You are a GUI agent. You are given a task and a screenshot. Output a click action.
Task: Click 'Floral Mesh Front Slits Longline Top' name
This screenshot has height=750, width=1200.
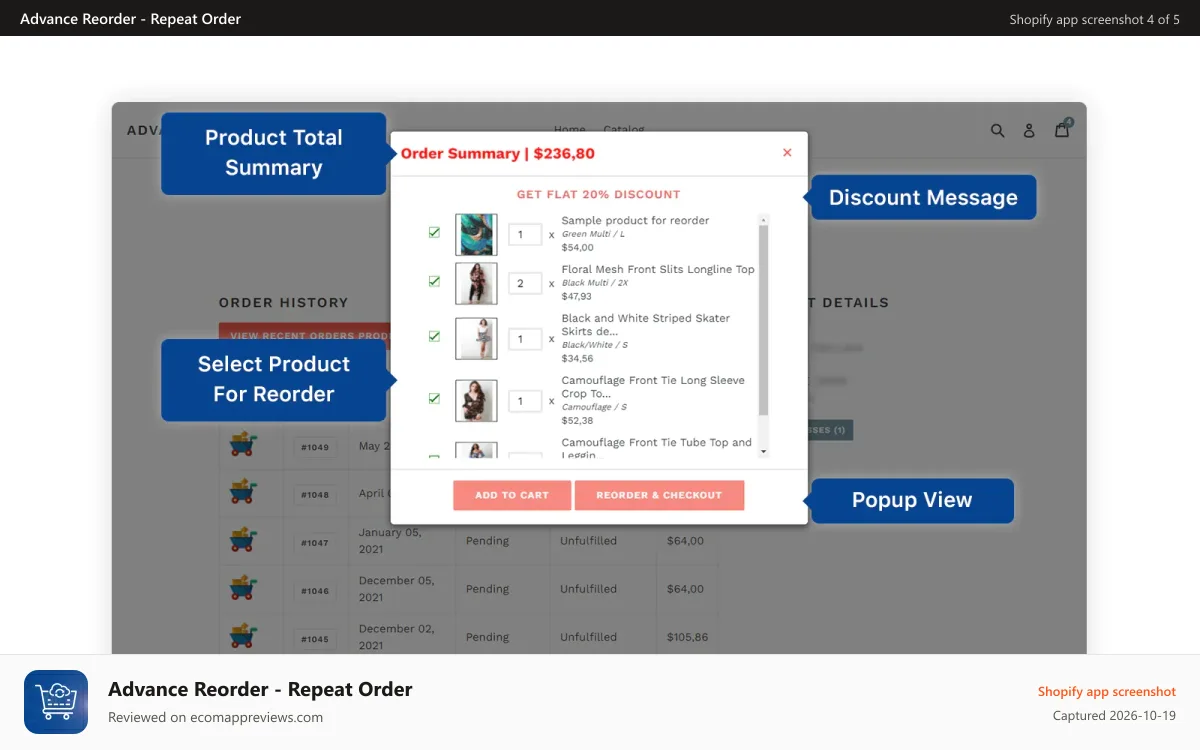(658, 269)
